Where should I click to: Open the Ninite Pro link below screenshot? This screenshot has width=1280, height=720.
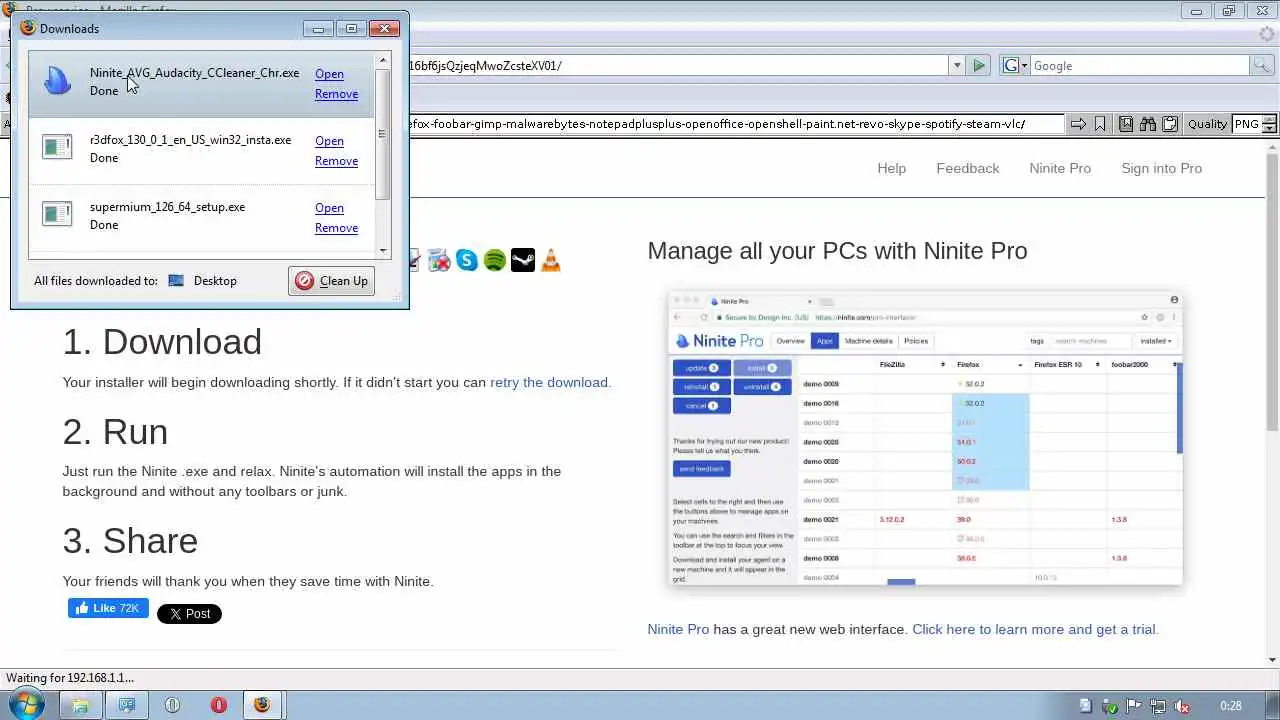[678, 629]
